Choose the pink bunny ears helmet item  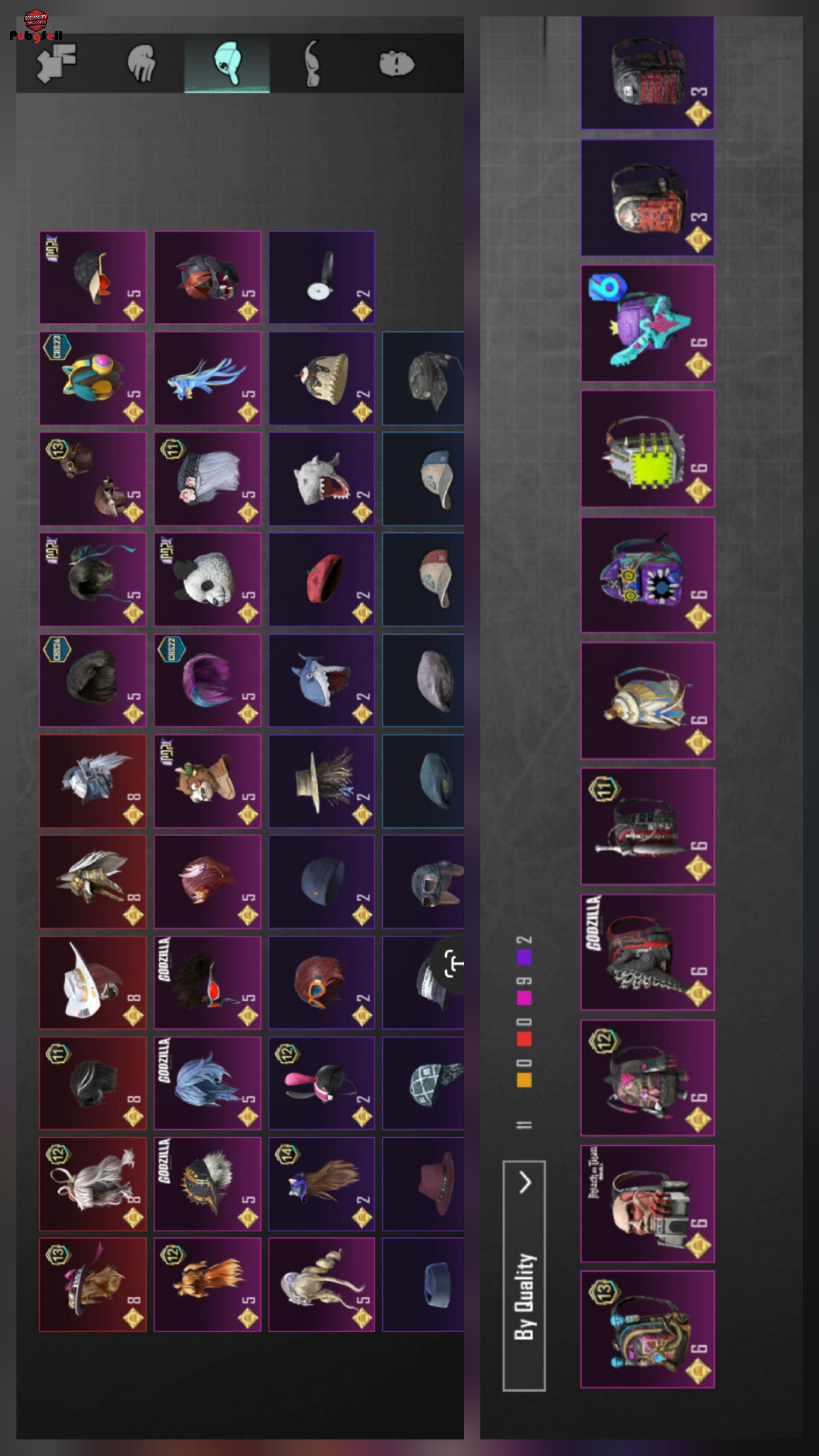[322, 1083]
